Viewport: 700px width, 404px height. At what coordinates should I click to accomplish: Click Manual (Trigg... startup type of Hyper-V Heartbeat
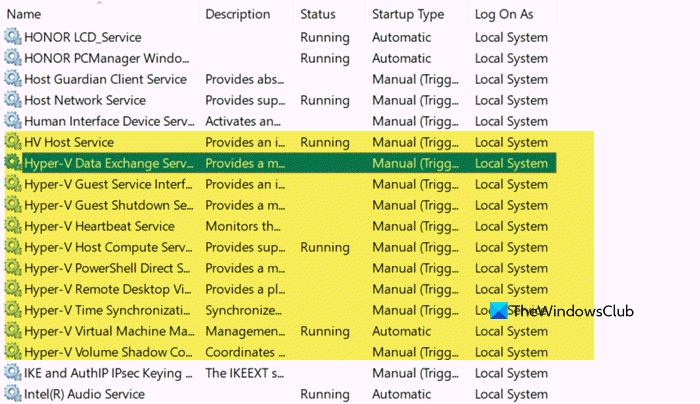click(x=415, y=226)
